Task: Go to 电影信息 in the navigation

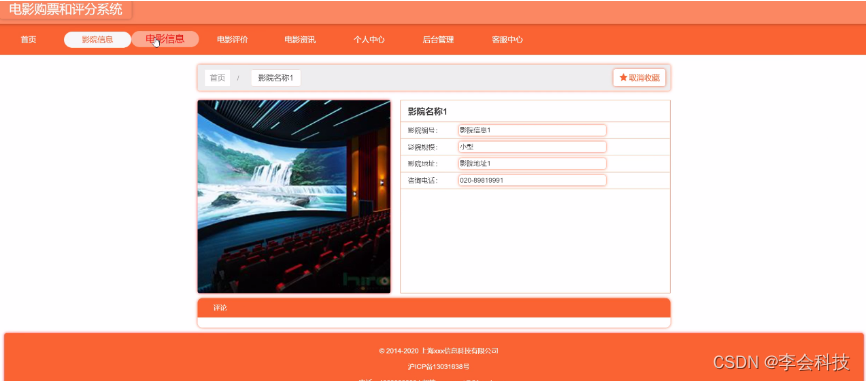Action: pyautogui.click(x=165, y=39)
